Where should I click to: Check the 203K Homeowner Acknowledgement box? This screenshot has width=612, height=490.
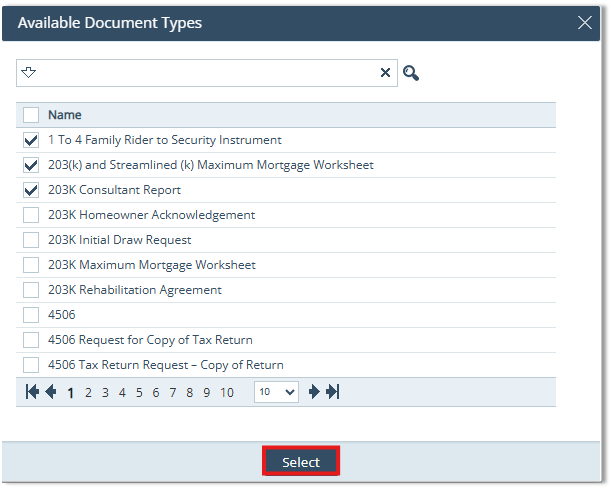[31, 215]
